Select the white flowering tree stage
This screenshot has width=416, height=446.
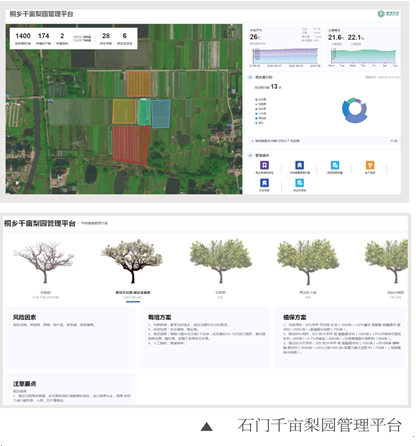click(x=132, y=261)
